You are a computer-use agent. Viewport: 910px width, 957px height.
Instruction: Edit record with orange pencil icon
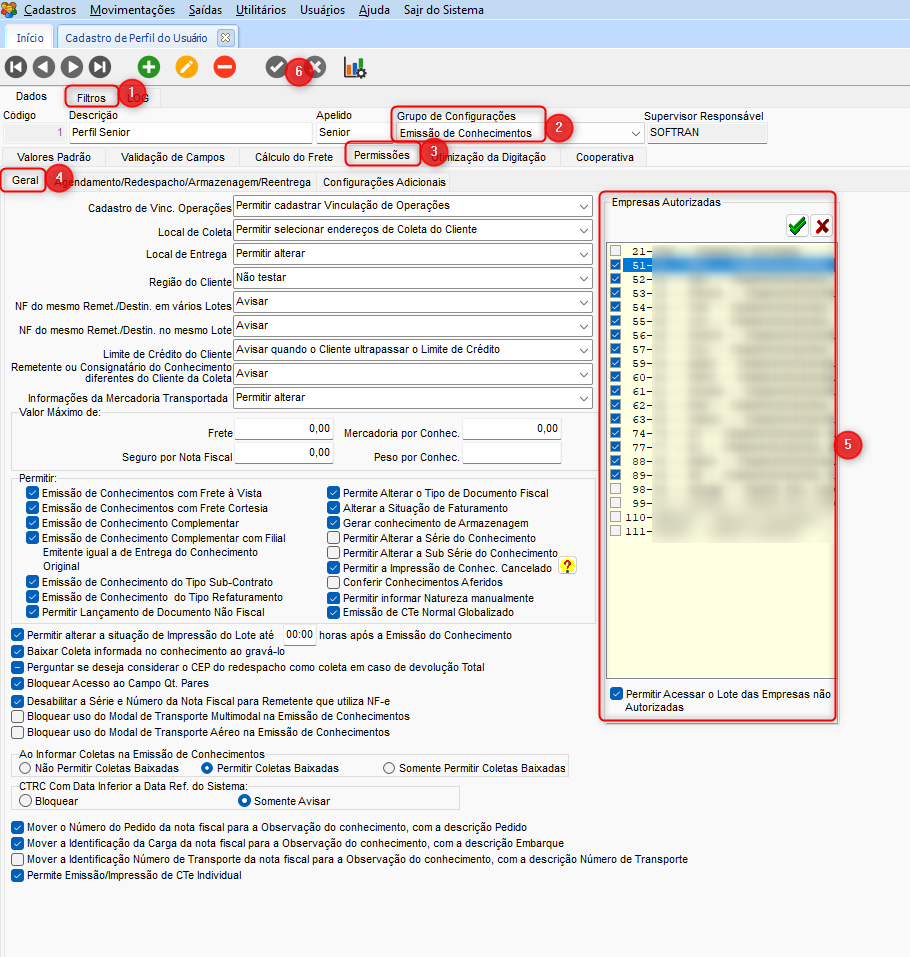[x=187, y=67]
